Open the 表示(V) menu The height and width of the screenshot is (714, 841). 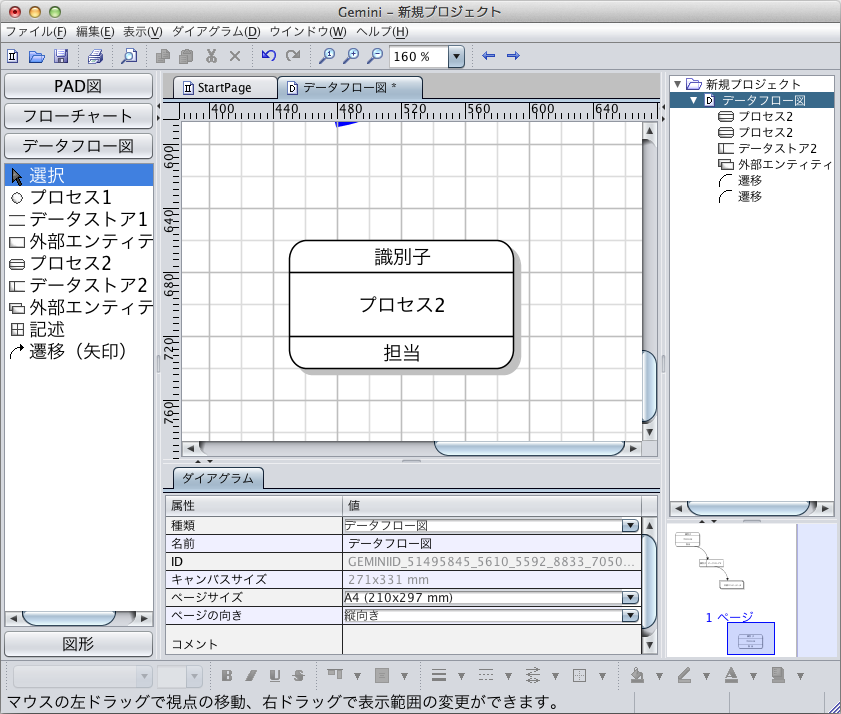coord(143,32)
